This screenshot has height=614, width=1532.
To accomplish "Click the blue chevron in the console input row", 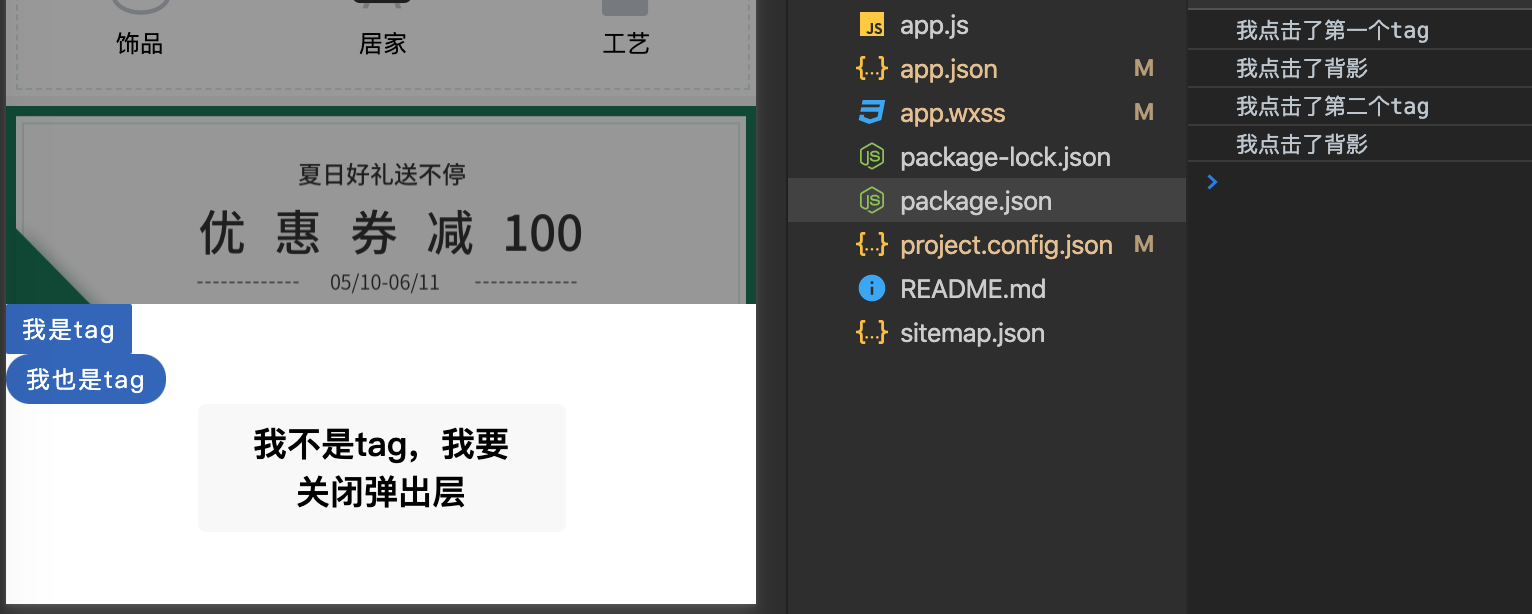I will click(1211, 182).
